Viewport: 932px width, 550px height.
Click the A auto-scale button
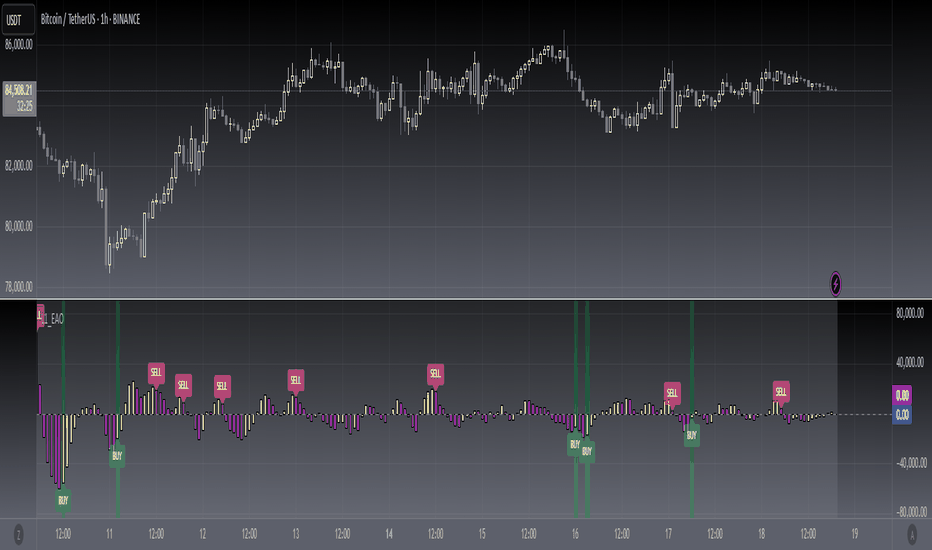click(x=912, y=535)
